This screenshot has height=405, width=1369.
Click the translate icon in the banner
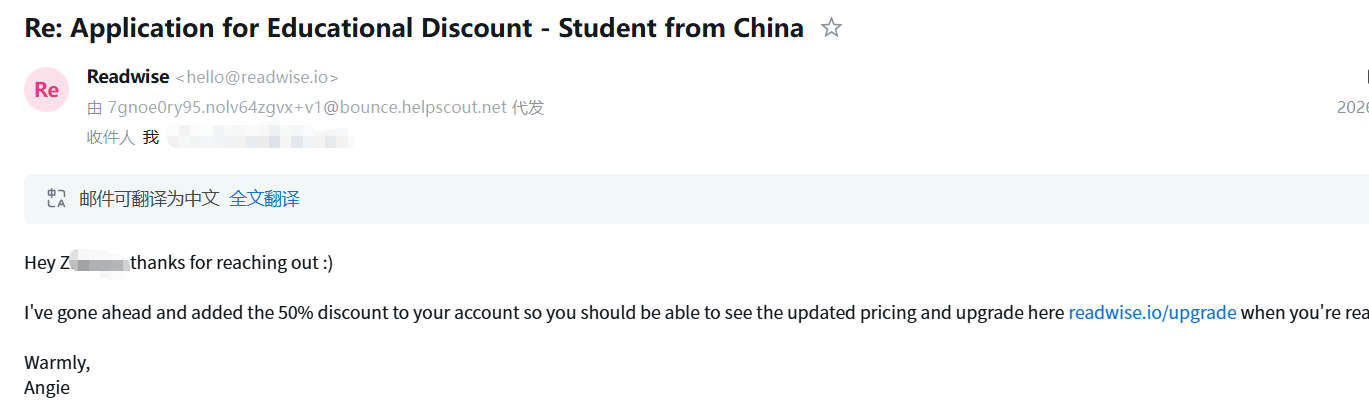[56, 199]
